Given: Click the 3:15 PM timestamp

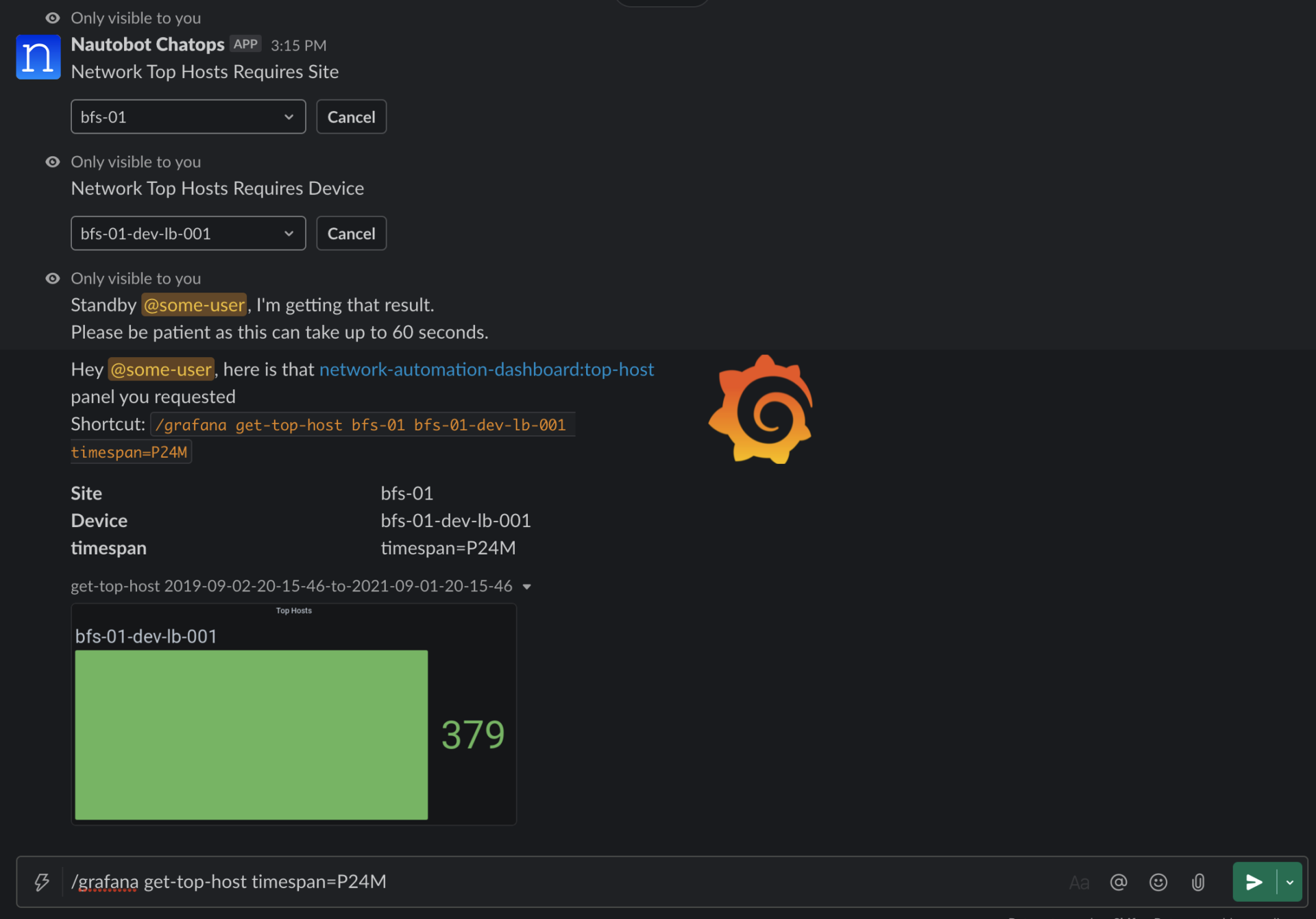Looking at the screenshot, I should (x=298, y=45).
